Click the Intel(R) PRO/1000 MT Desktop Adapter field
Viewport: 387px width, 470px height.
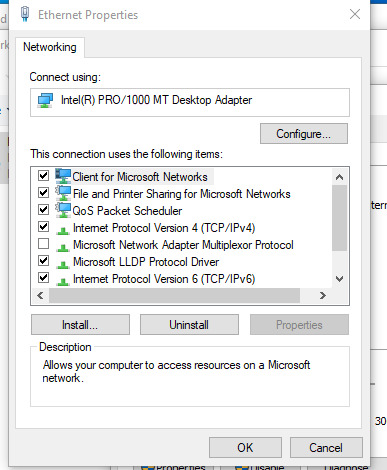point(190,102)
